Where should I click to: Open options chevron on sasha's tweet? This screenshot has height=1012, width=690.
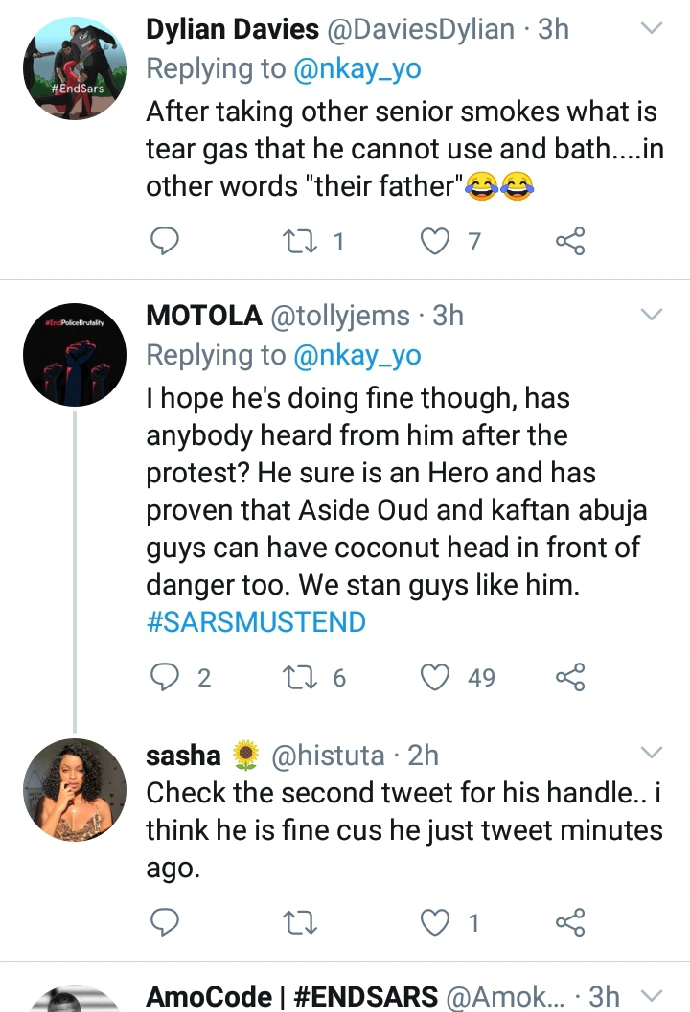(x=651, y=752)
